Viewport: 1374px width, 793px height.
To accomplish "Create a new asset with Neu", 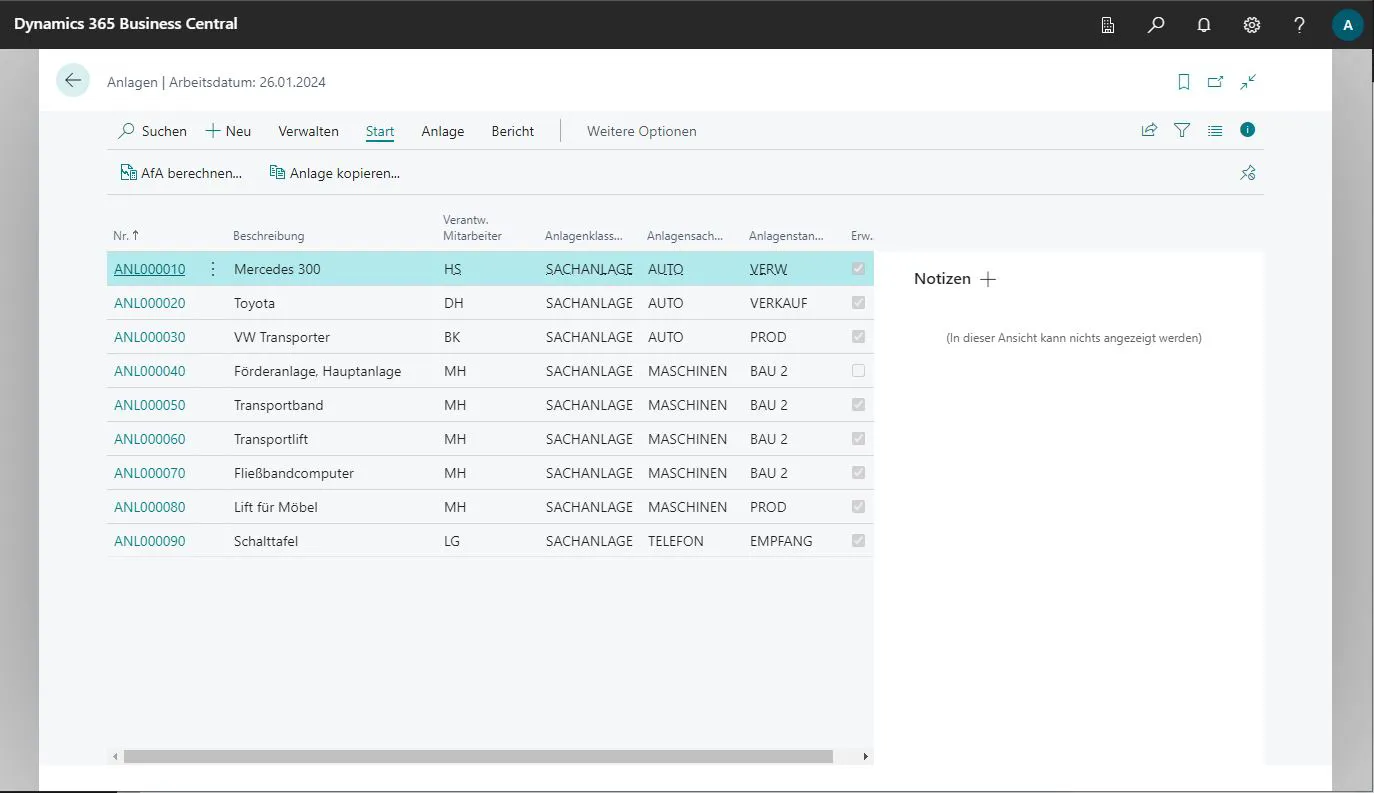I will [228, 131].
